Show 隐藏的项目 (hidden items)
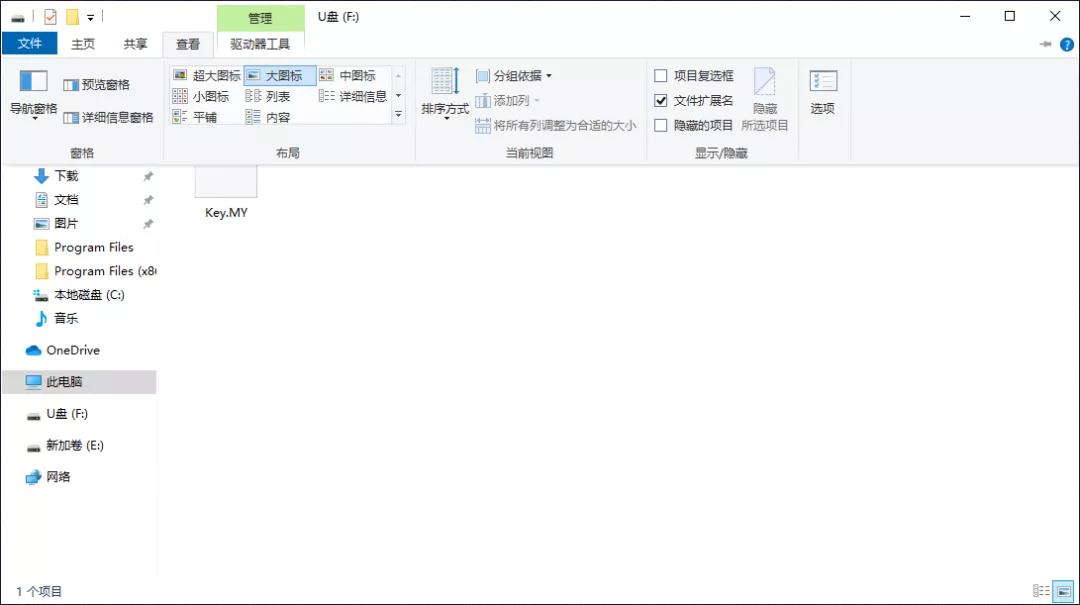This screenshot has width=1080, height=605. click(x=662, y=125)
